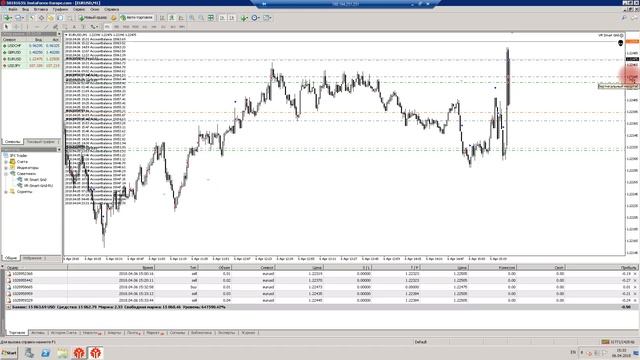Open the Вставка menu
Image resolution: width=640 pixels, height=360 pixels.
click(x=41, y=9)
